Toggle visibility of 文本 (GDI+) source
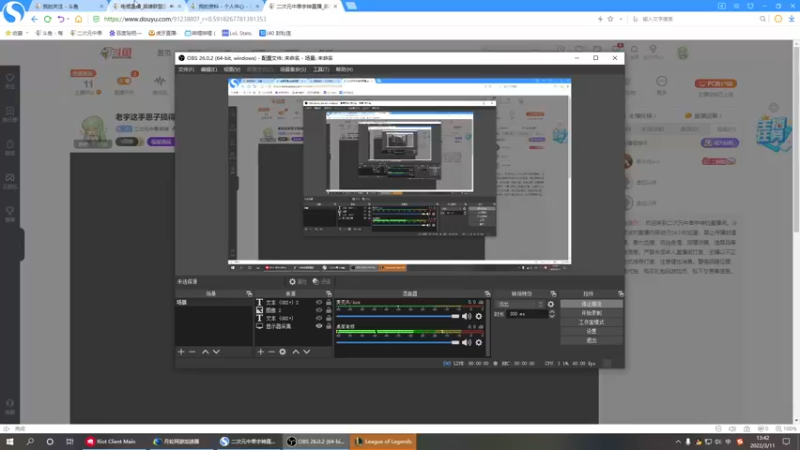800x450 pixels. (319, 318)
